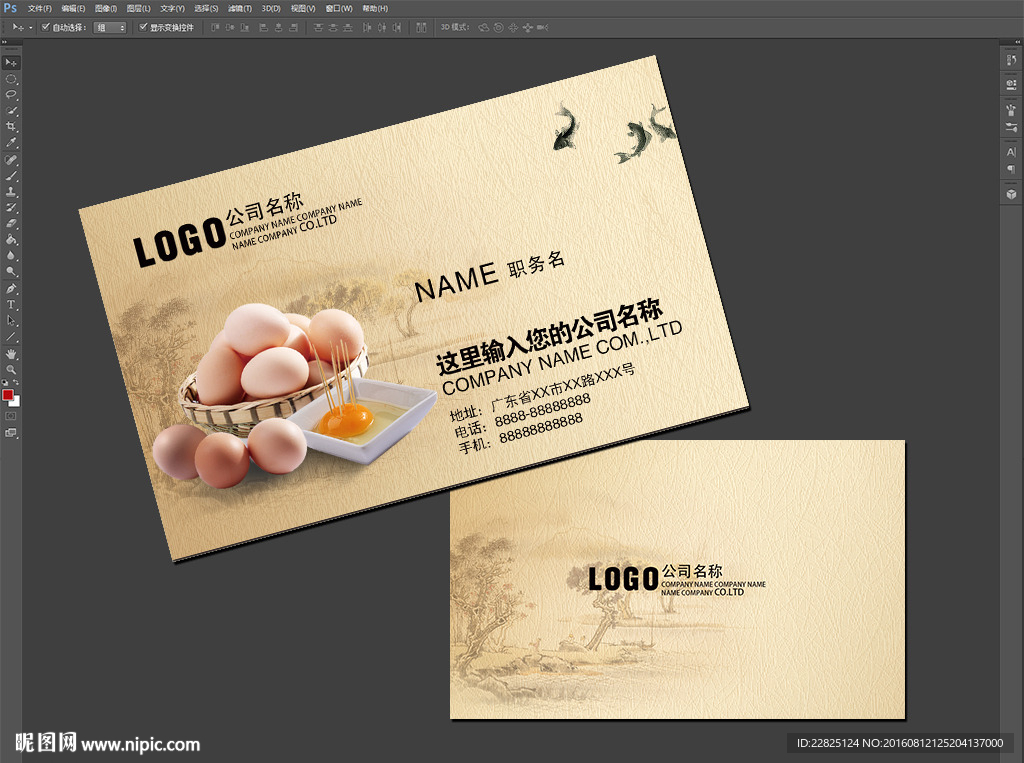Image resolution: width=1024 pixels, height=763 pixels.
Task: Open the 3D(D) menu
Action: [271, 8]
